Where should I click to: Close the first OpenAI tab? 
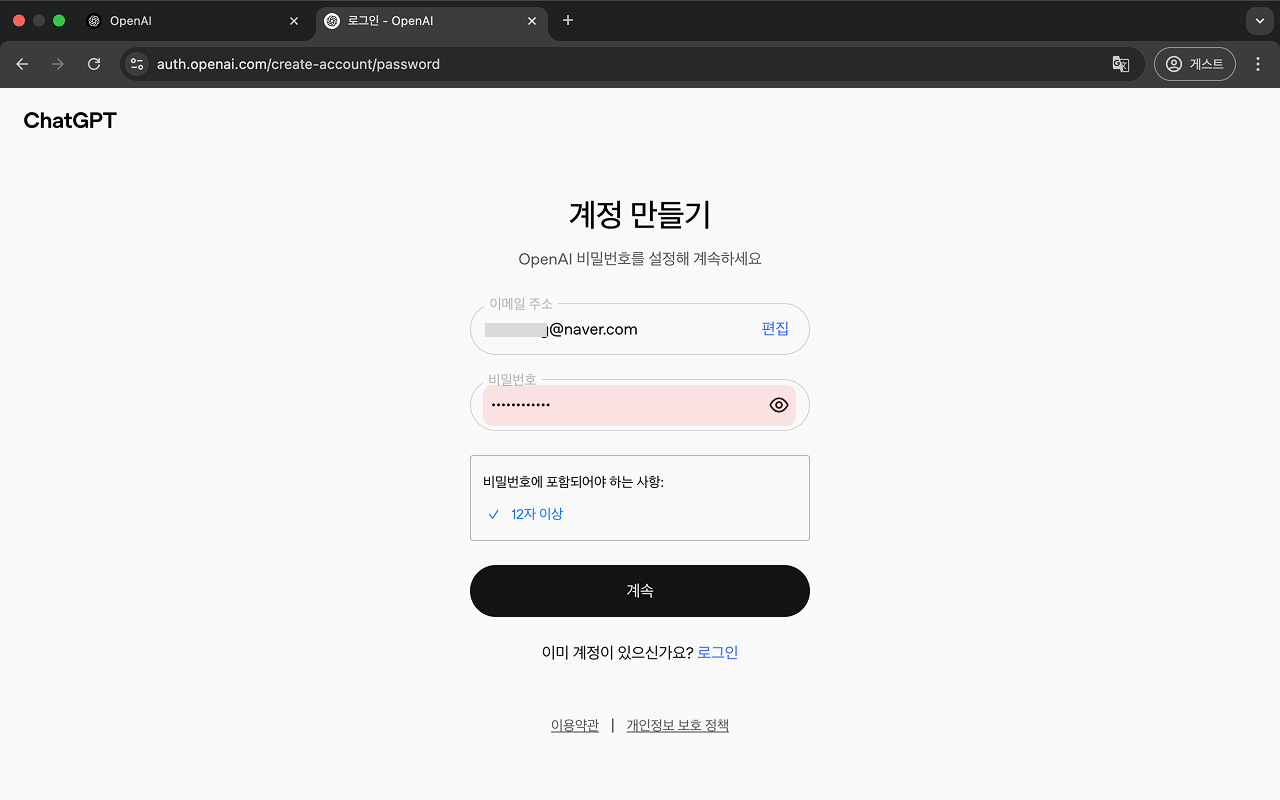click(x=294, y=21)
